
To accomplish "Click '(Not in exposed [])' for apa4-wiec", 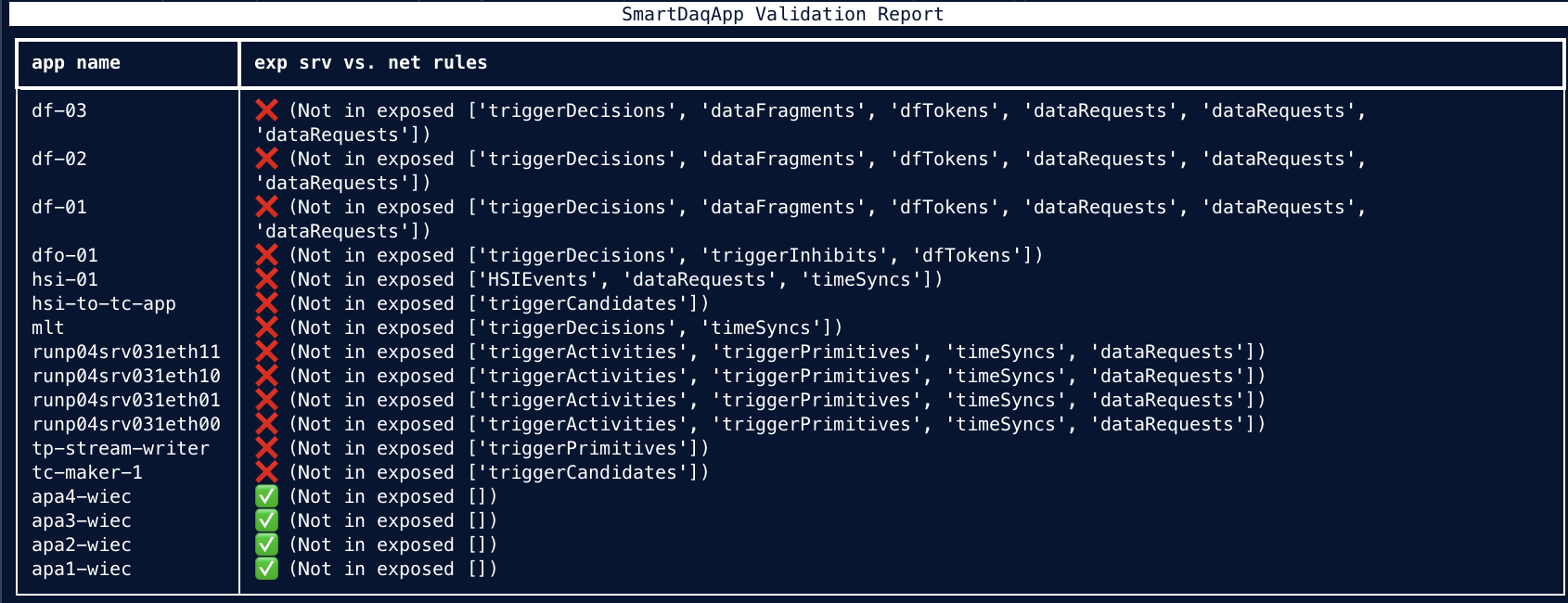I will tap(393, 496).
